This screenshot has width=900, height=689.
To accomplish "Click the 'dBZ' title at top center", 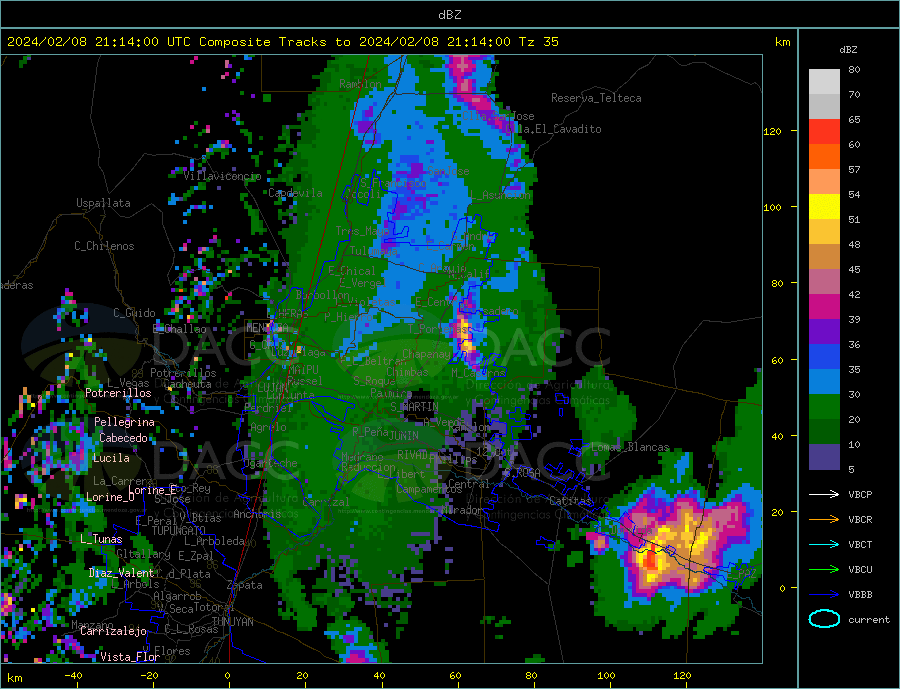I will tap(449, 15).
